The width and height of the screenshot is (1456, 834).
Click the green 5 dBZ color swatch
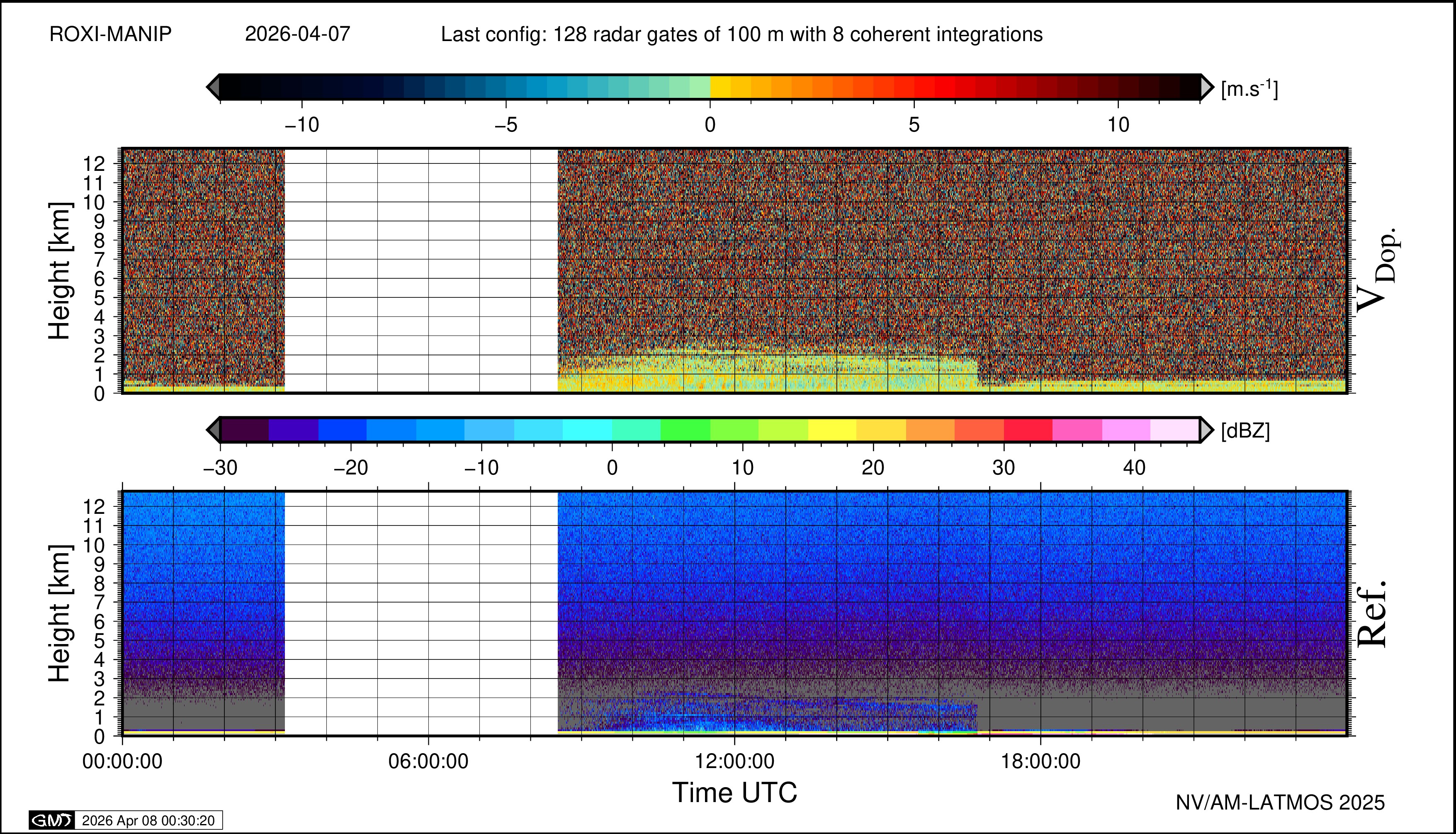point(685,430)
